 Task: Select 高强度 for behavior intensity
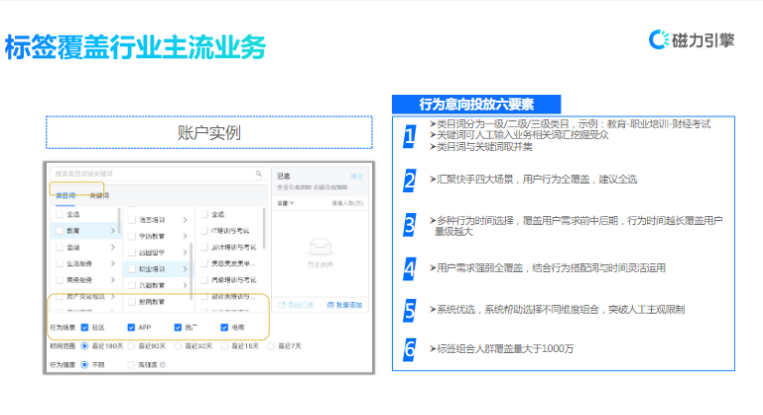pos(131,364)
